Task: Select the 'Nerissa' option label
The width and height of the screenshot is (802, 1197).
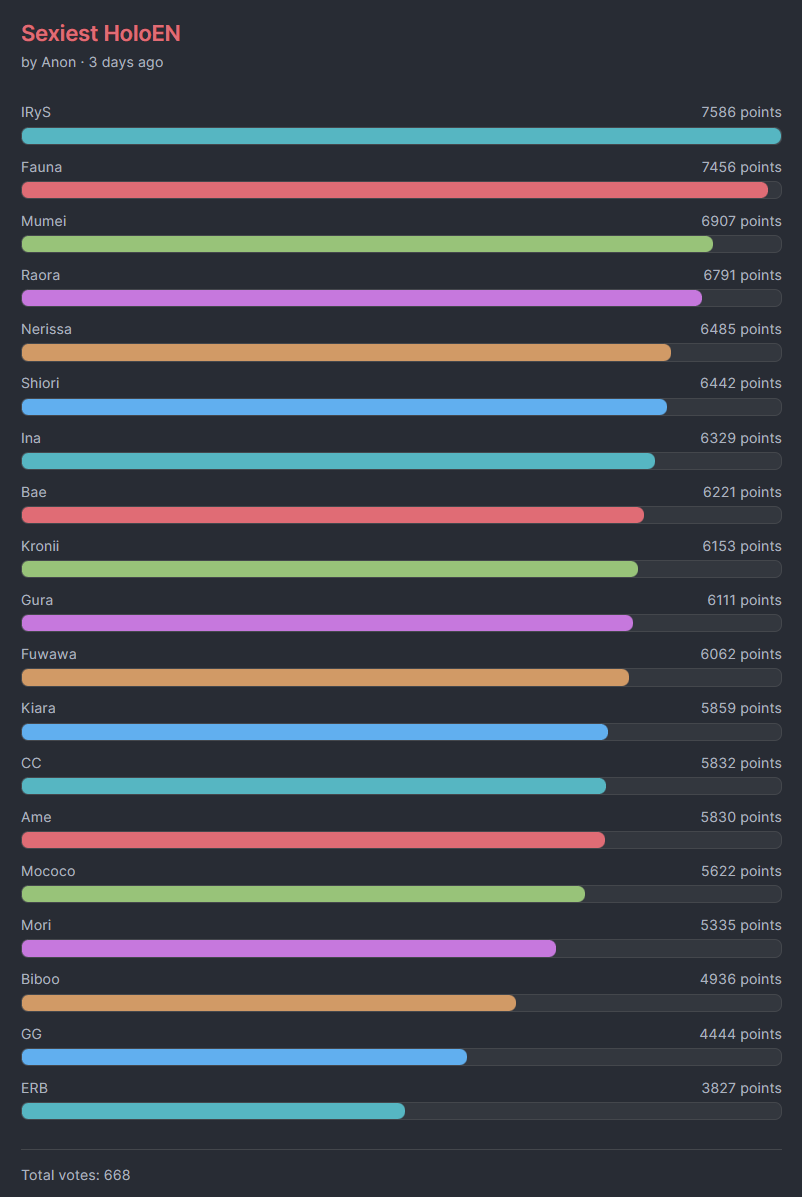Action: click(x=47, y=330)
